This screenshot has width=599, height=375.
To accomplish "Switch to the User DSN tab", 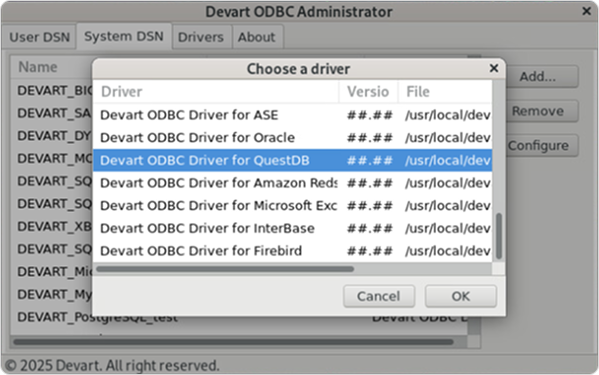I will [x=39, y=37].
